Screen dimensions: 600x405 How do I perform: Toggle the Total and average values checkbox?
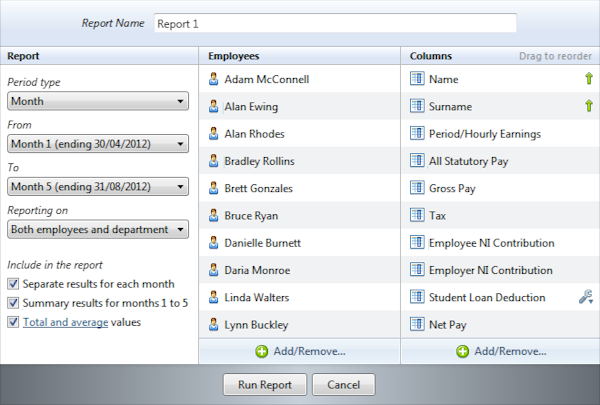(13, 322)
